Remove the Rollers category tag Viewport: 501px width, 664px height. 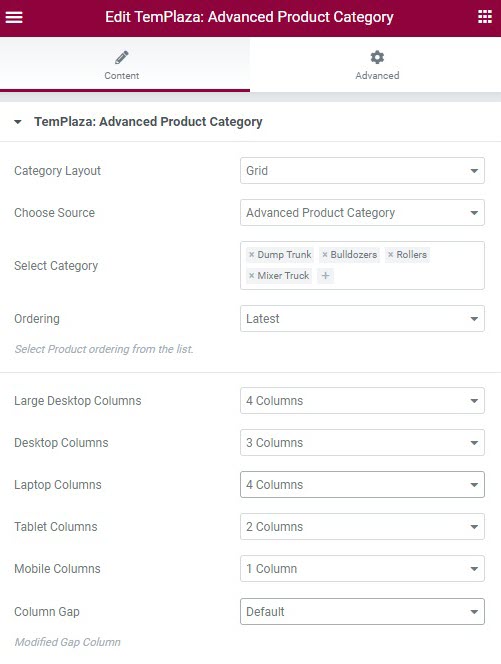pyautogui.click(x=390, y=255)
